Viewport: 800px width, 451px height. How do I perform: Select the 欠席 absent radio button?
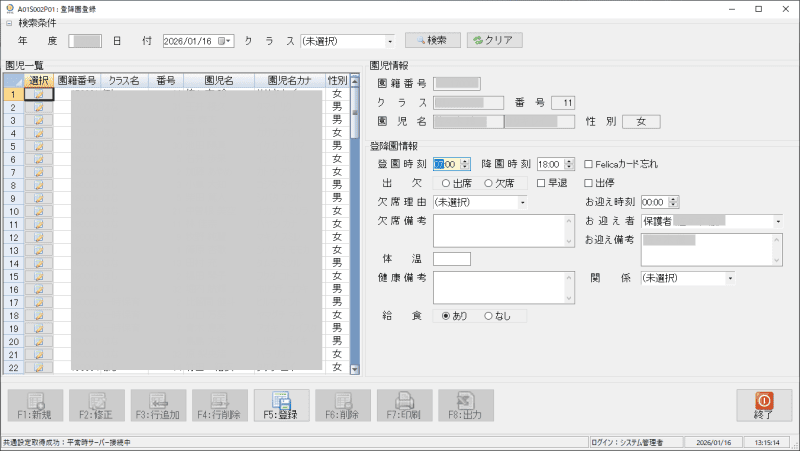[489, 183]
